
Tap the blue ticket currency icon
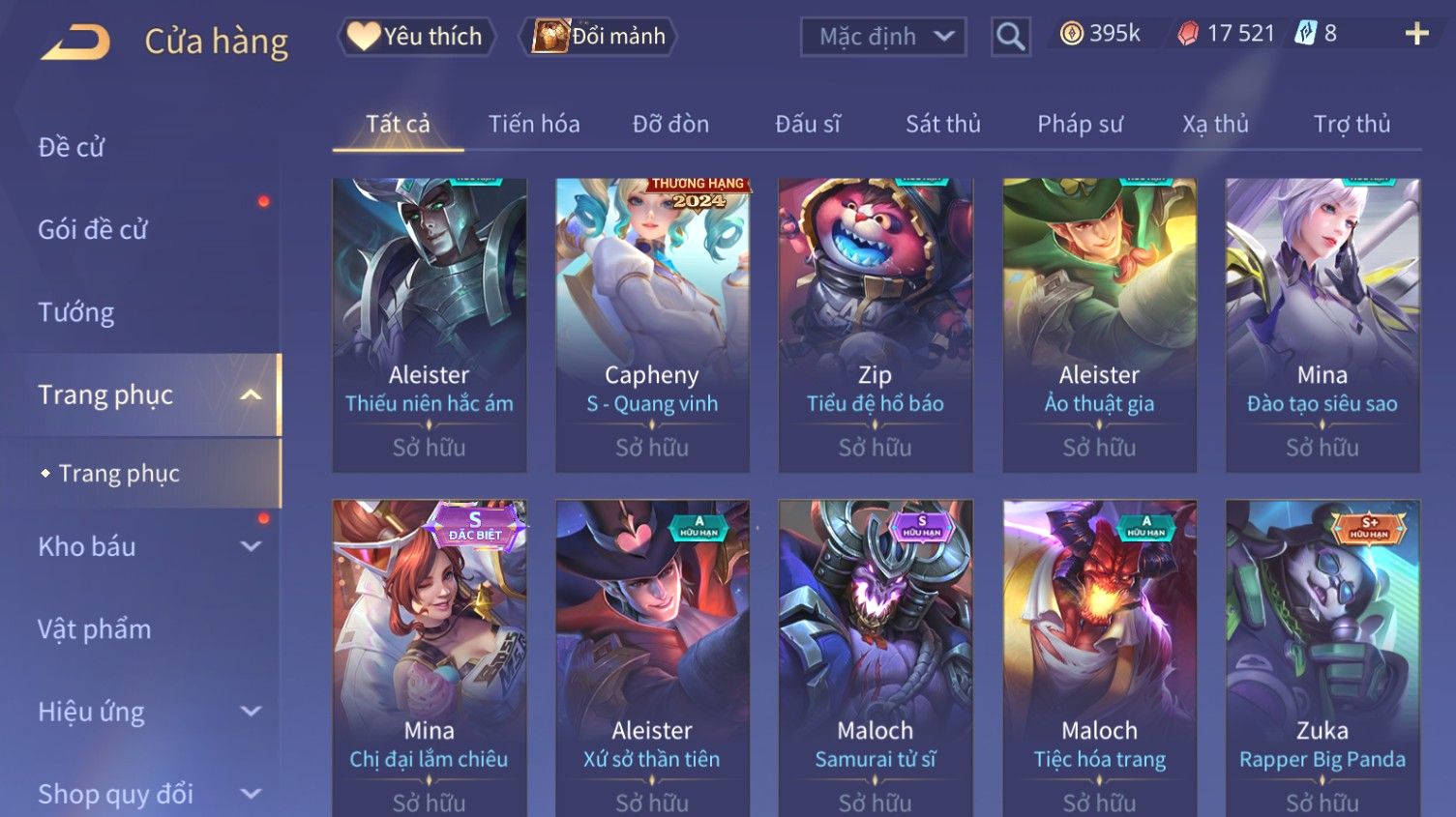point(1306,34)
